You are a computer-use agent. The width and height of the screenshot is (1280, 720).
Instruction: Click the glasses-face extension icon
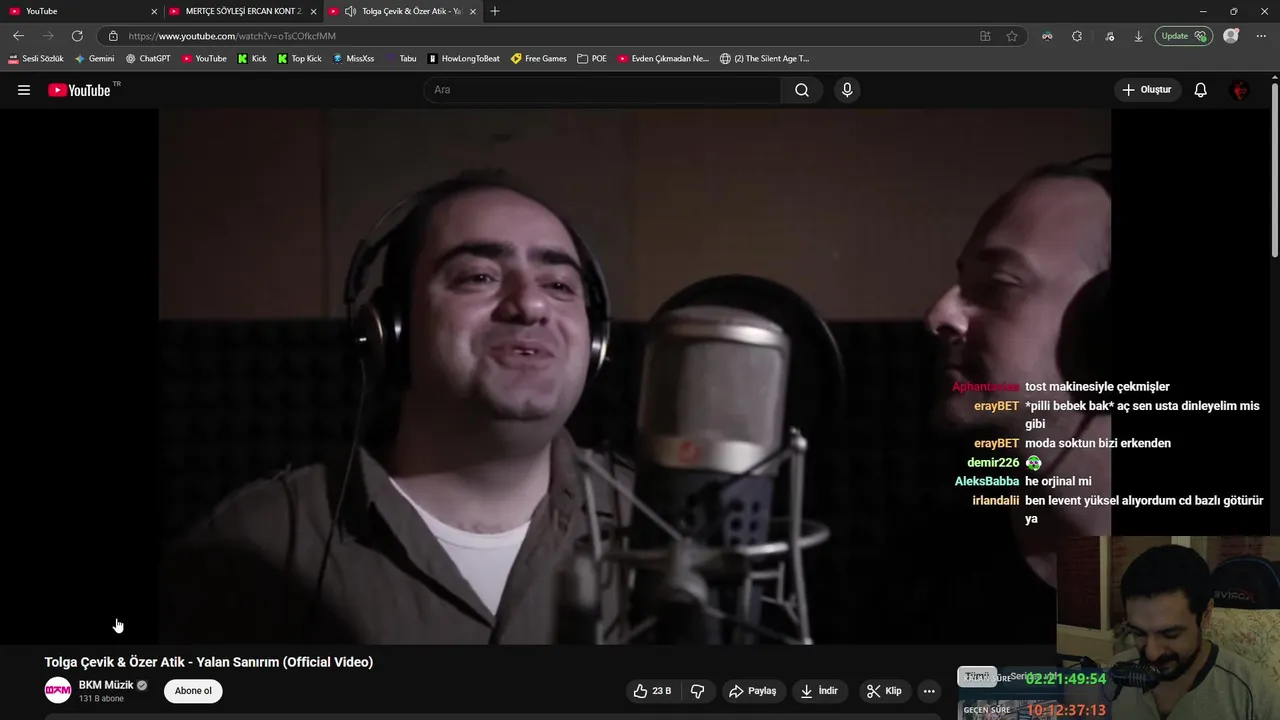coord(1047,36)
